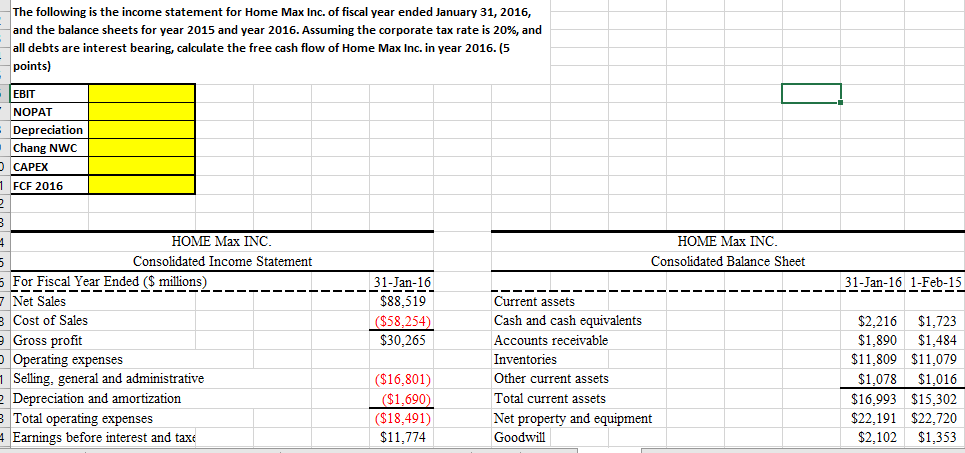965x453 pixels.
Task: Click Earnings before interest and taxes label
Action: tap(105, 438)
